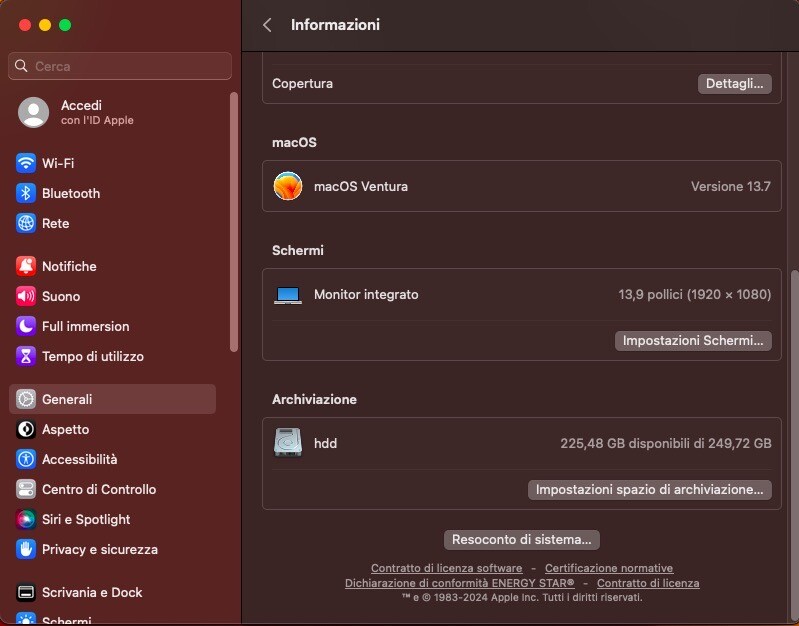
Task: Select Aspetto in the sidebar
Action: coord(112,429)
